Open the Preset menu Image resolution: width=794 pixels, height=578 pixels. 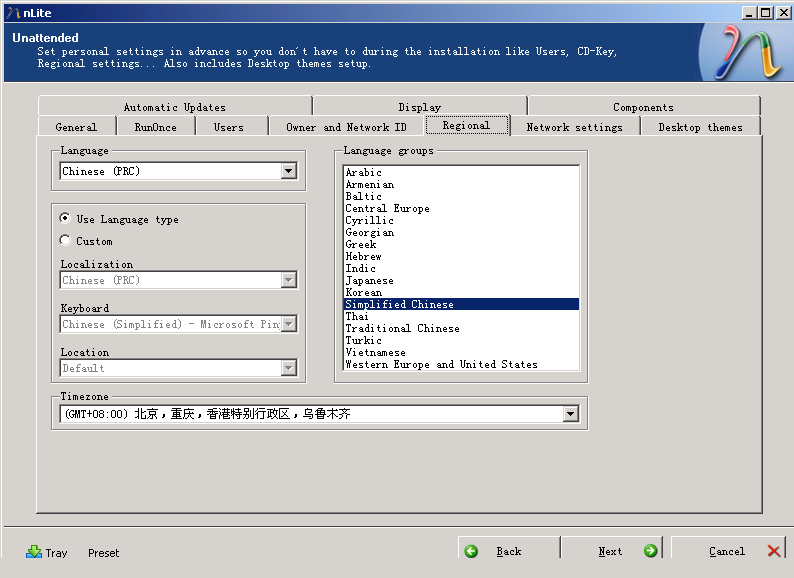pos(103,553)
